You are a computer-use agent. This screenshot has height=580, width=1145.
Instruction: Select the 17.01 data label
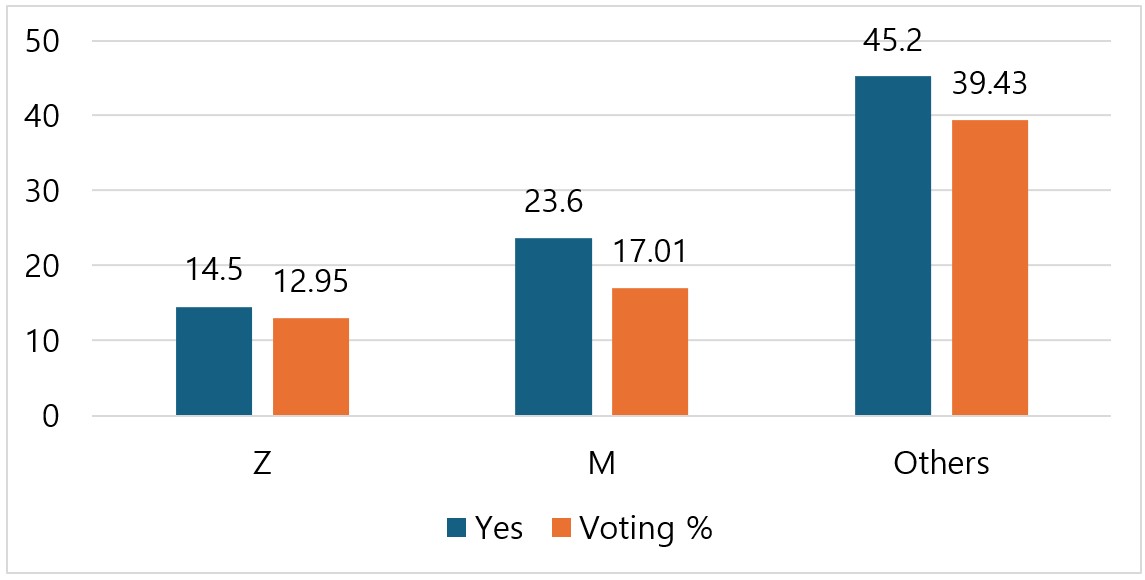point(650,253)
